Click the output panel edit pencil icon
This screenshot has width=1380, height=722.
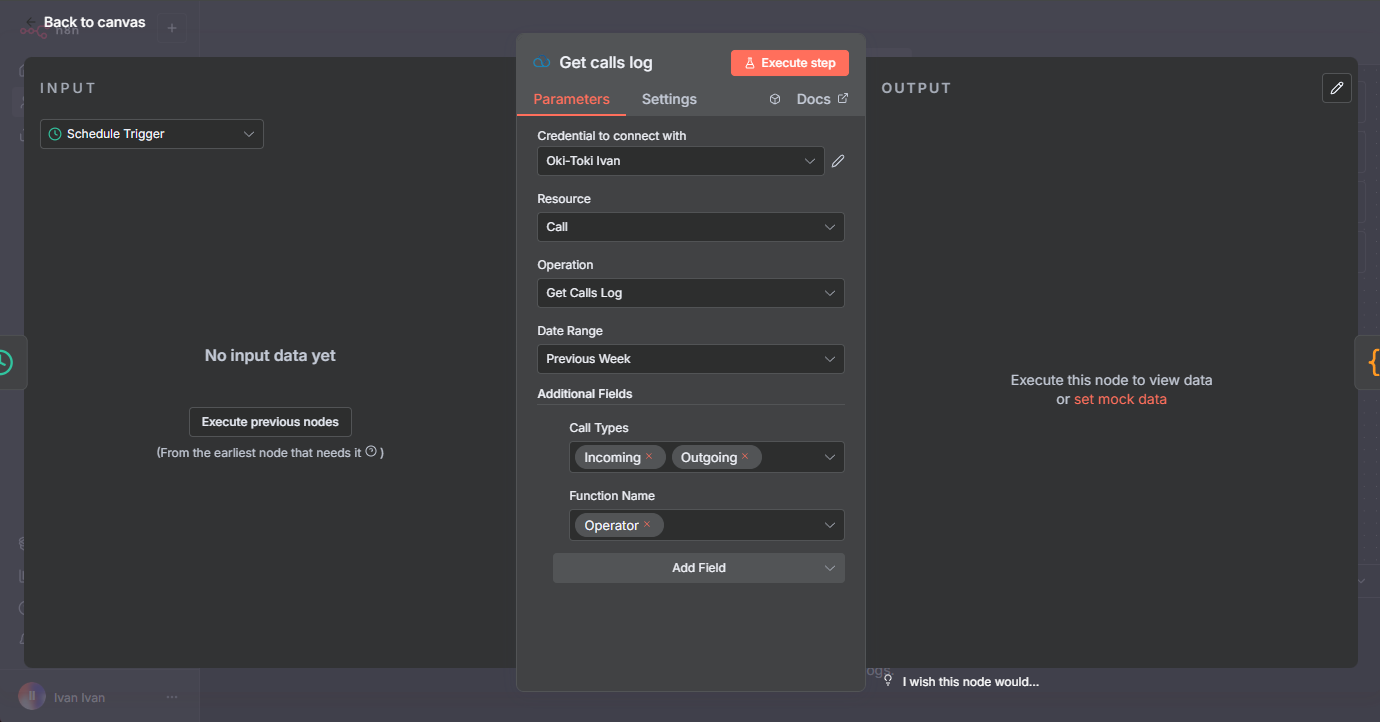point(1337,88)
